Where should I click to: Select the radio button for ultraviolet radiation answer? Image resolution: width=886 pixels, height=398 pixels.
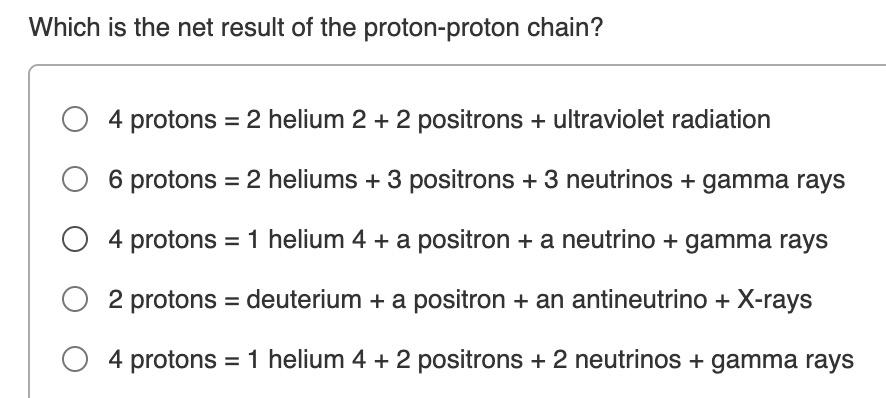coord(75,119)
